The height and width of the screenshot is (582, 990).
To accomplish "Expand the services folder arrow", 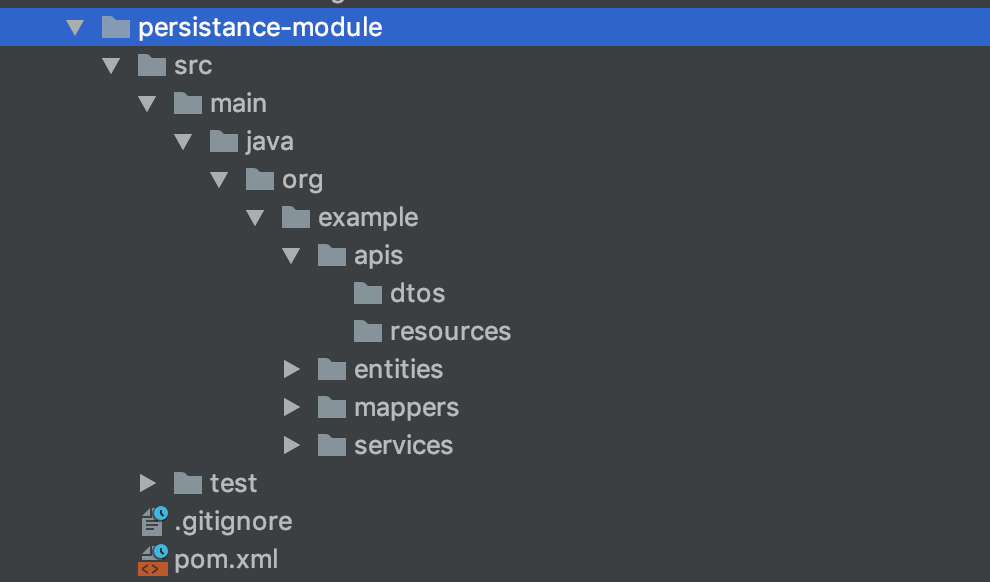I will coord(291,445).
